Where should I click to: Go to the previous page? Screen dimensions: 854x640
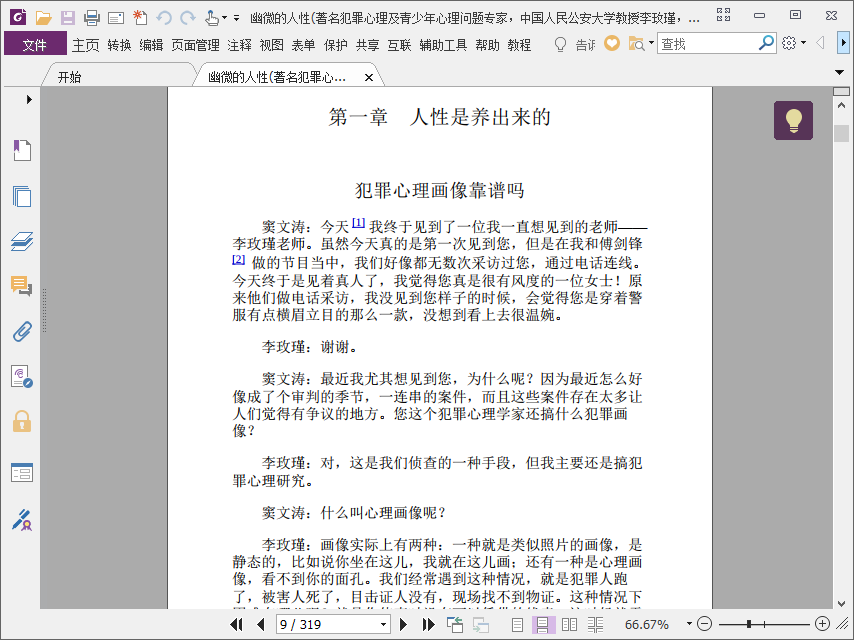click(260, 624)
